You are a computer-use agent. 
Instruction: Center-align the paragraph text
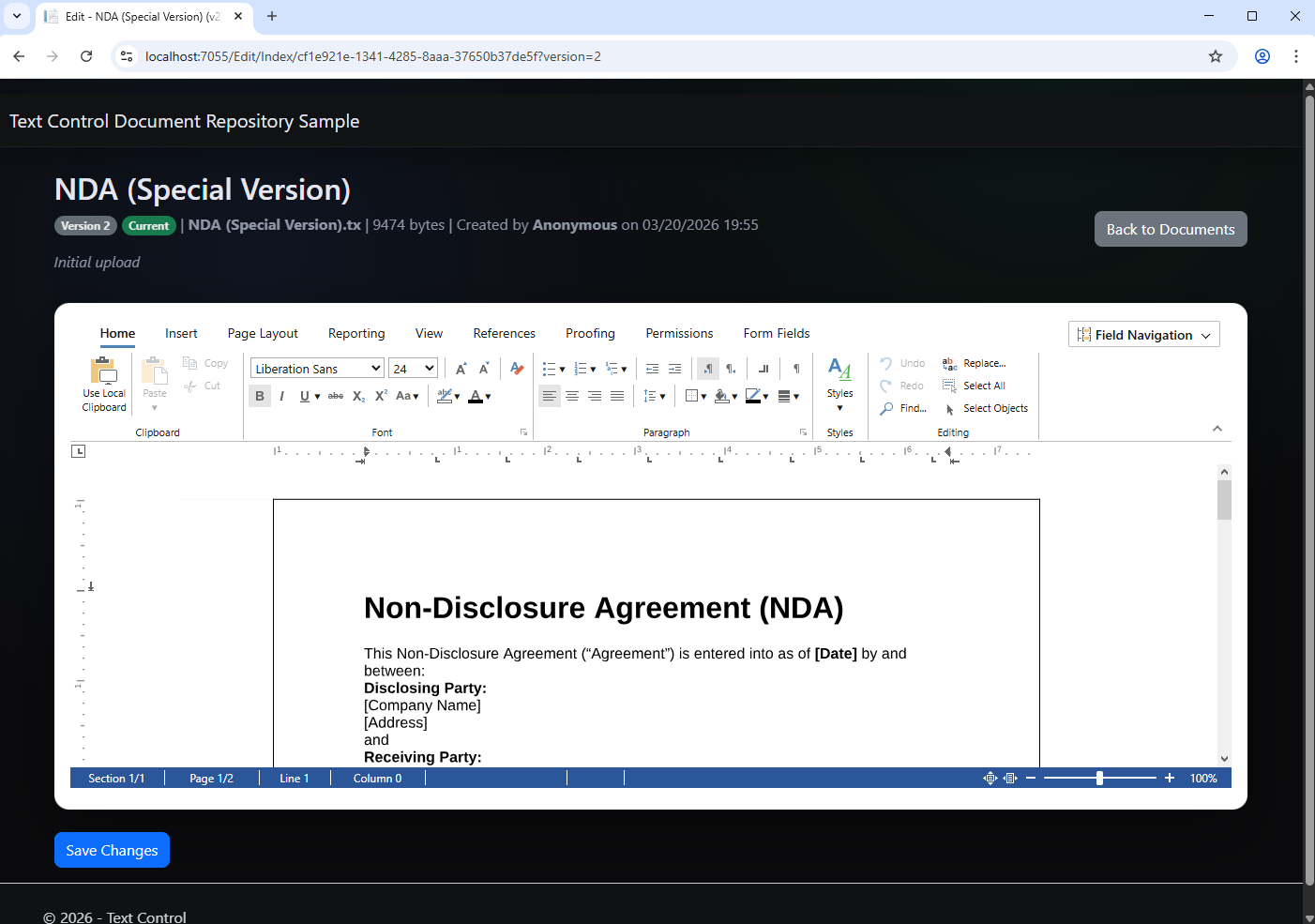tap(572, 397)
